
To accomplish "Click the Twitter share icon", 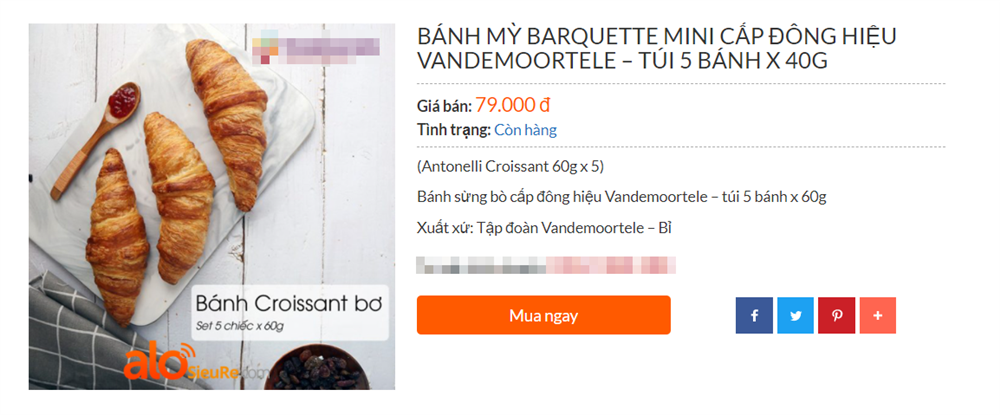I will 796,315.
